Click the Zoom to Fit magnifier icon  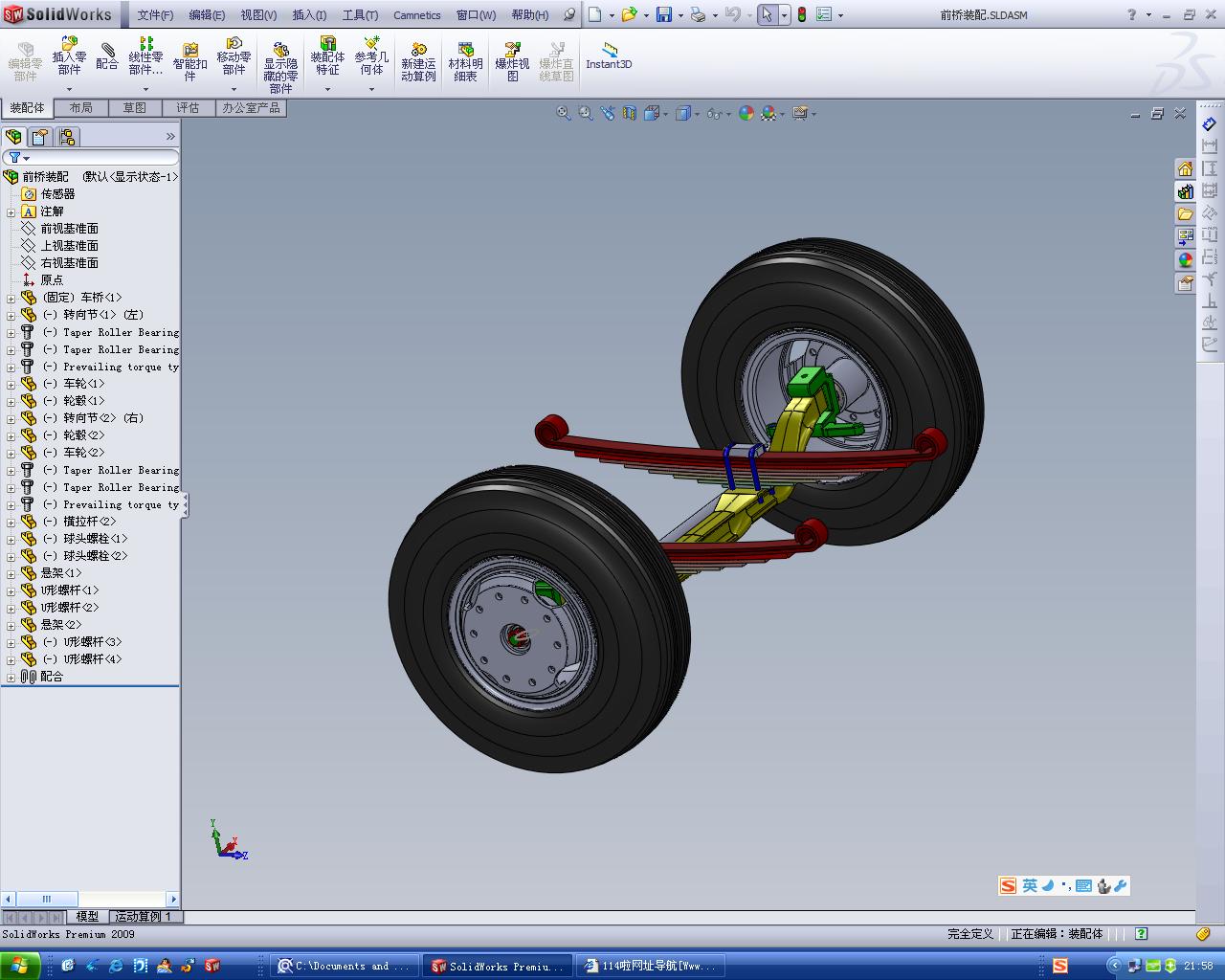[564, 113]
